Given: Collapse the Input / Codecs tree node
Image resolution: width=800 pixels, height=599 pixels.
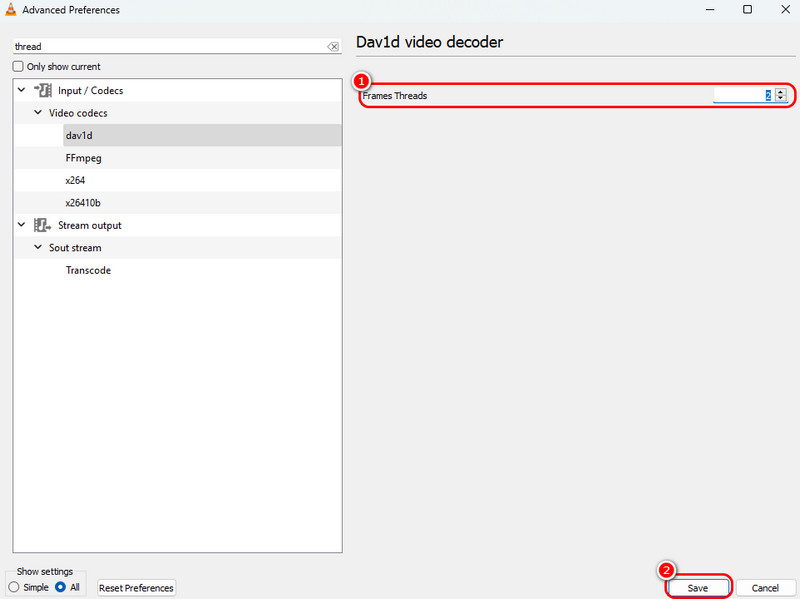Looking at the screenshot, I should click(x=22, y=91).
